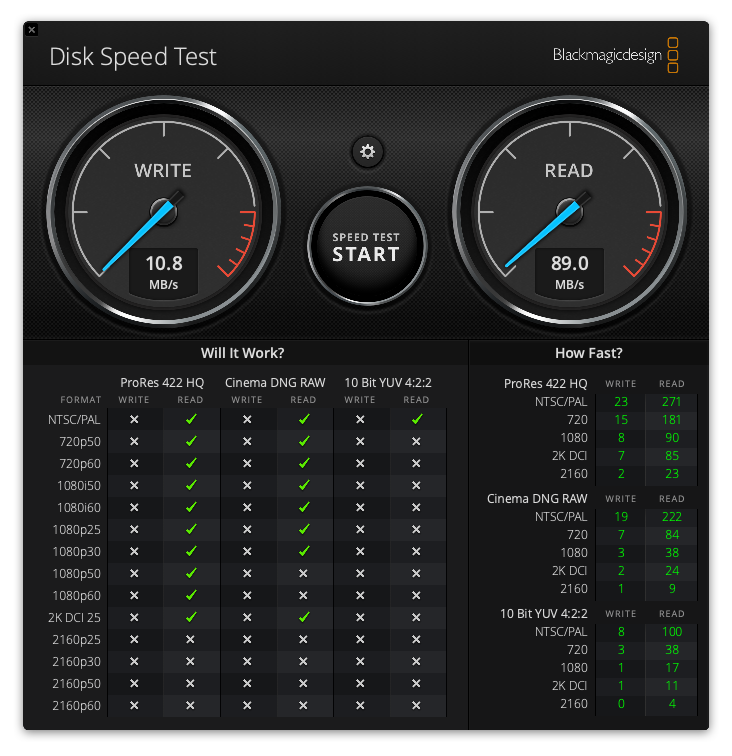The height and width of the screenshot is (756, 732).
Task: Click Cinema DNG RAW NTSC/PAL write value 19
Action: [x=621, y=517]
